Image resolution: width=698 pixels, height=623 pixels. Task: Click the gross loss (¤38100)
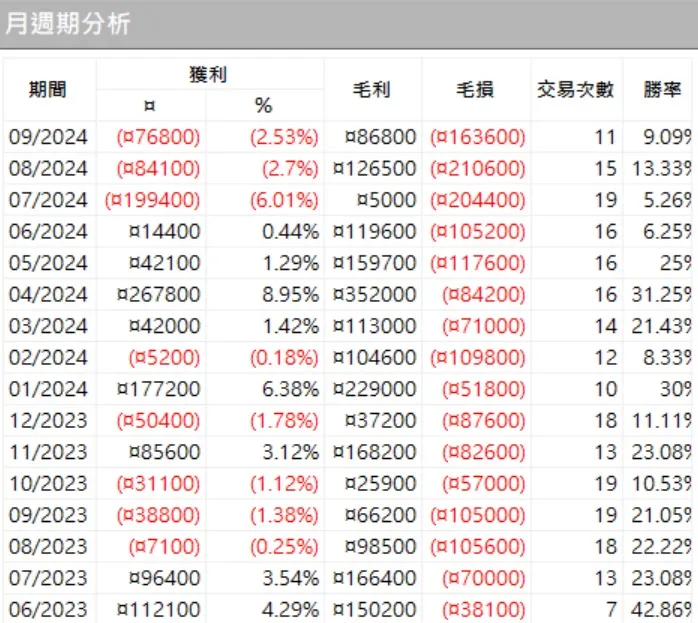click(x=484, y=609)
